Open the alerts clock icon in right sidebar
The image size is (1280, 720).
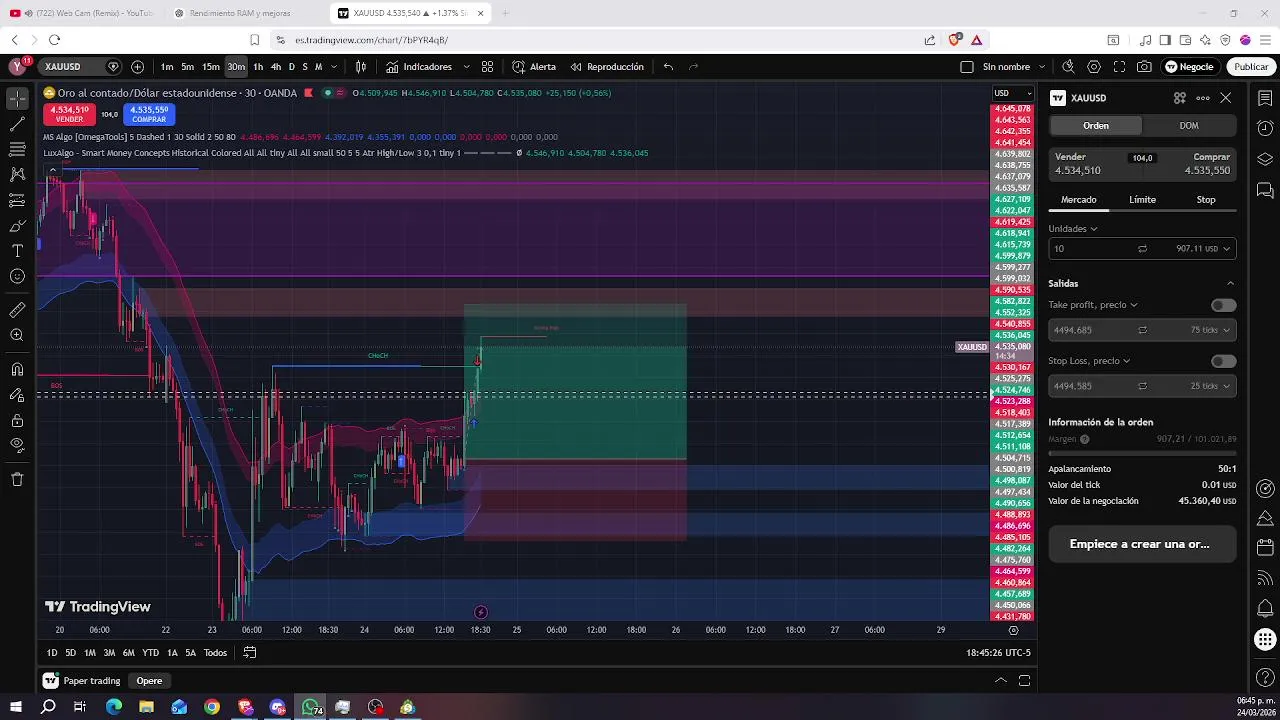pyautogui.click(x=1265, y=129)
